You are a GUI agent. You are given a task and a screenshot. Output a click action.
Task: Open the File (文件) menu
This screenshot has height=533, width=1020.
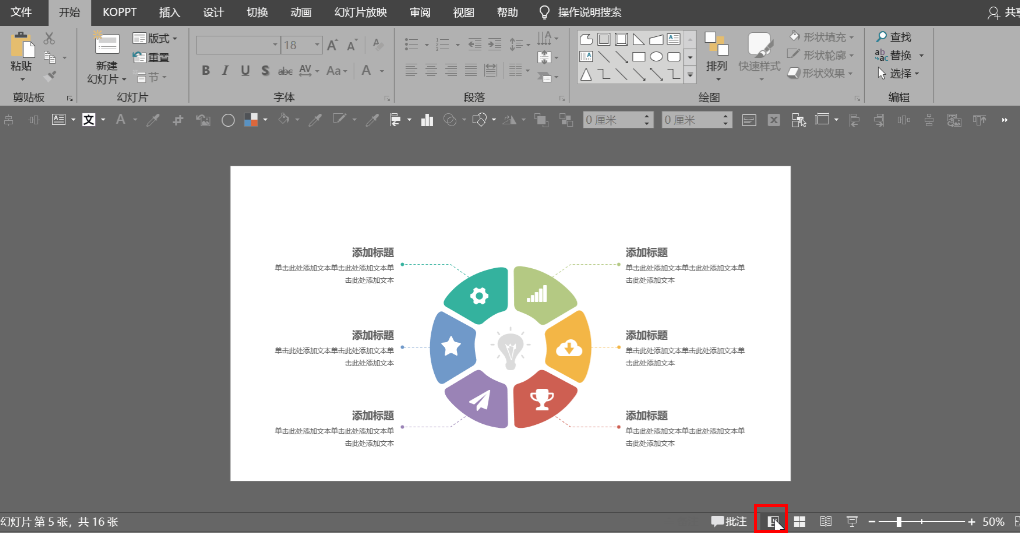coord(21,12)
